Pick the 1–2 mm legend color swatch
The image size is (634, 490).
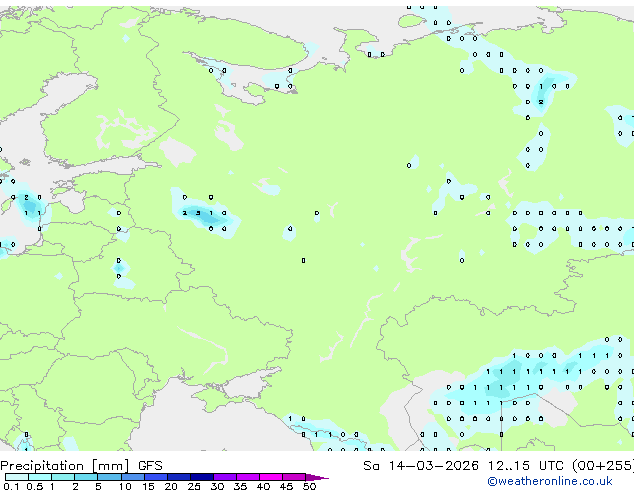pos(63,477)
